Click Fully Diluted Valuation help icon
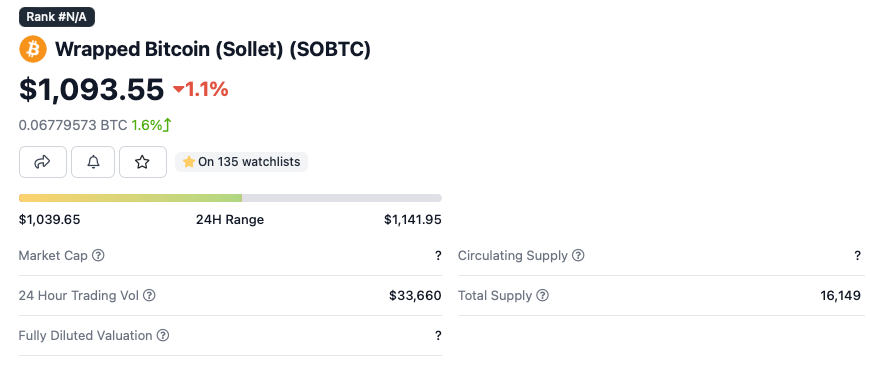Screen dimensions: 888x383 [x=163, y=335]
